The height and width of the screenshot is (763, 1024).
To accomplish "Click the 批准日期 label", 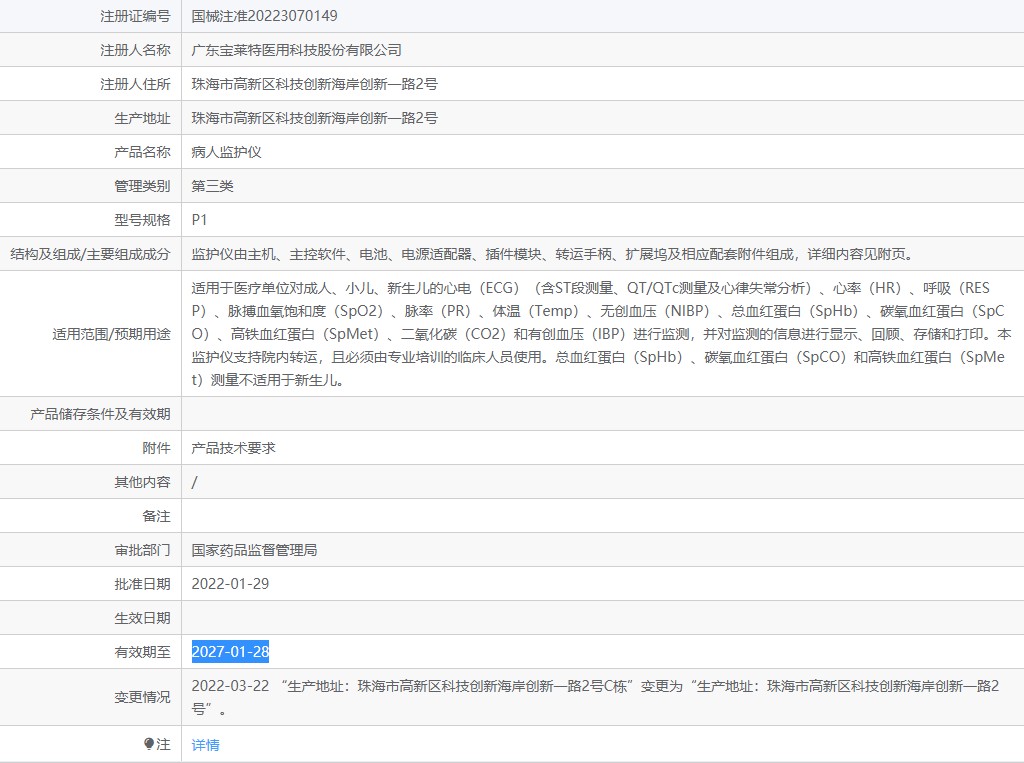I will [x=142, y=584].
